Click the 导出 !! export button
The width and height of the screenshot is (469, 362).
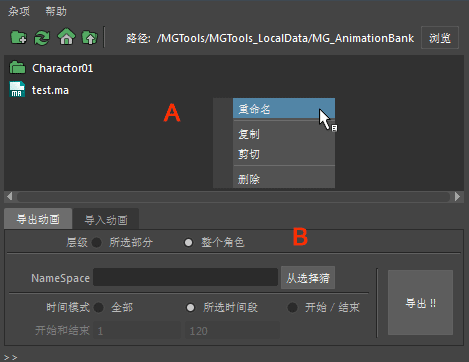[420, 303]
